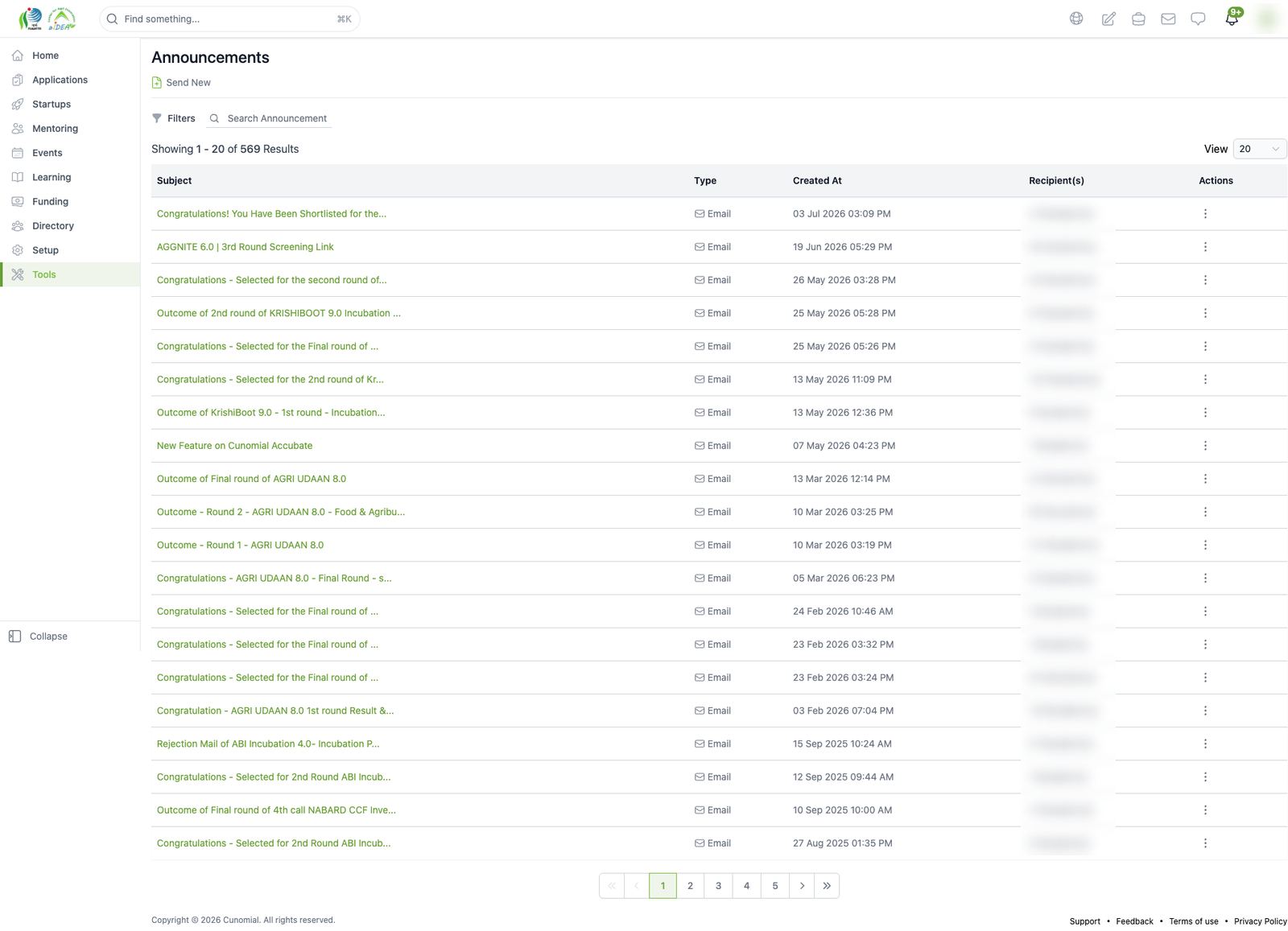Open the View 20 results dropdown

click(1259, 149)
